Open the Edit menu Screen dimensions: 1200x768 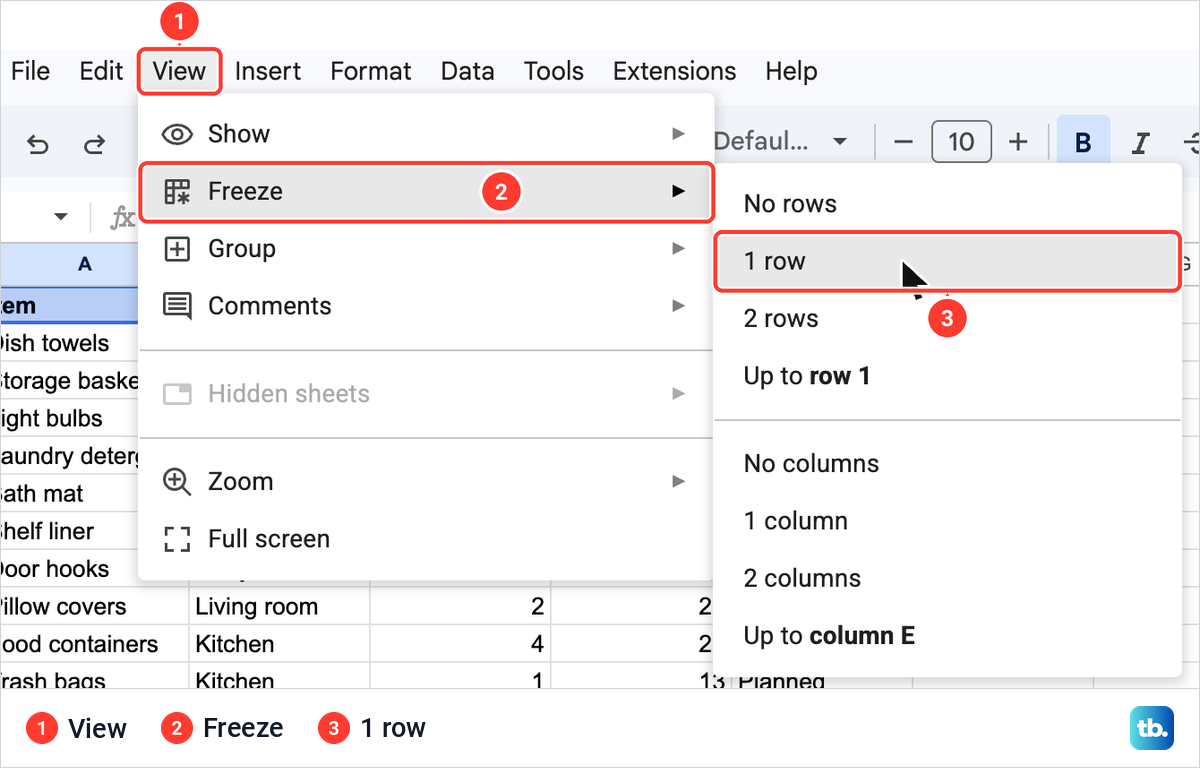coord(101,71)
